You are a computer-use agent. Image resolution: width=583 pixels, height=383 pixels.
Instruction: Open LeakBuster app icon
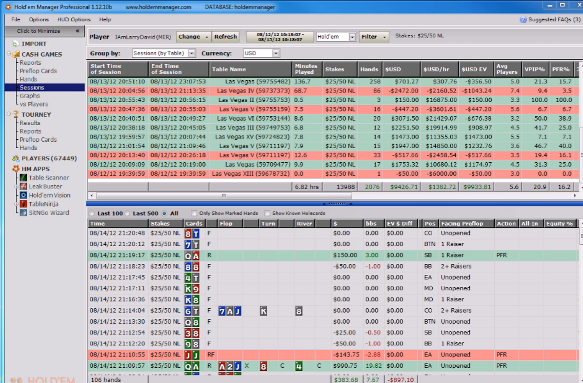click(x=23, y=187)
